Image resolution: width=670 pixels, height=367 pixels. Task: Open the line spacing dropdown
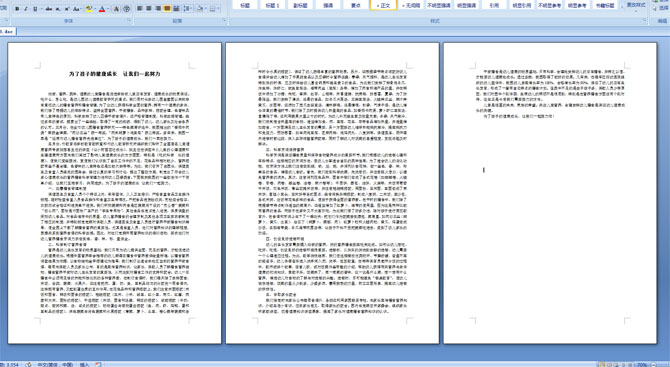[x=188, y=8]
